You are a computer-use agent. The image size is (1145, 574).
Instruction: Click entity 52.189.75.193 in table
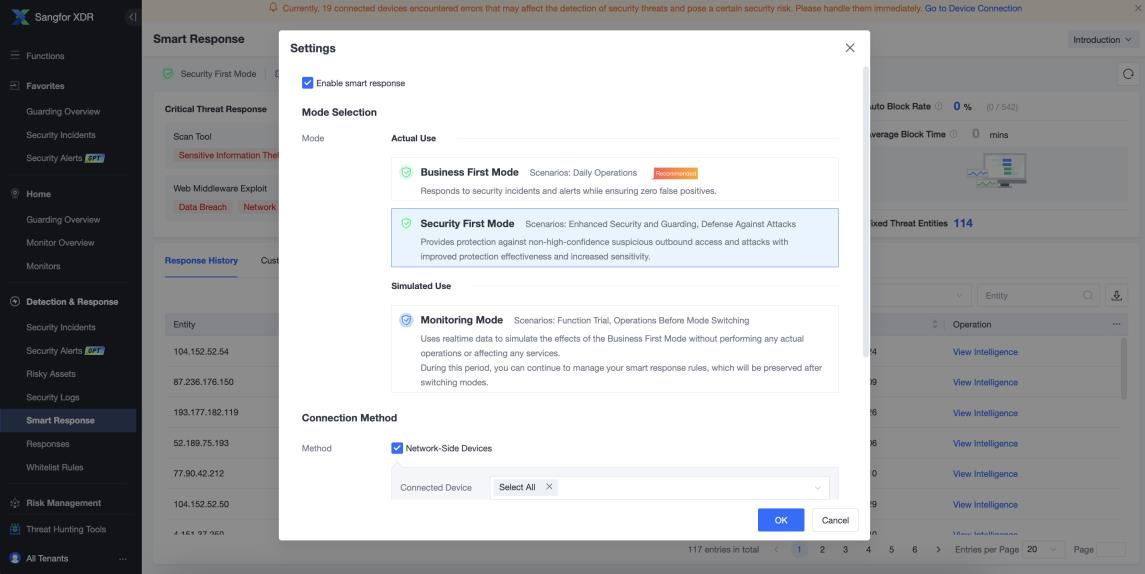point(201,443)
